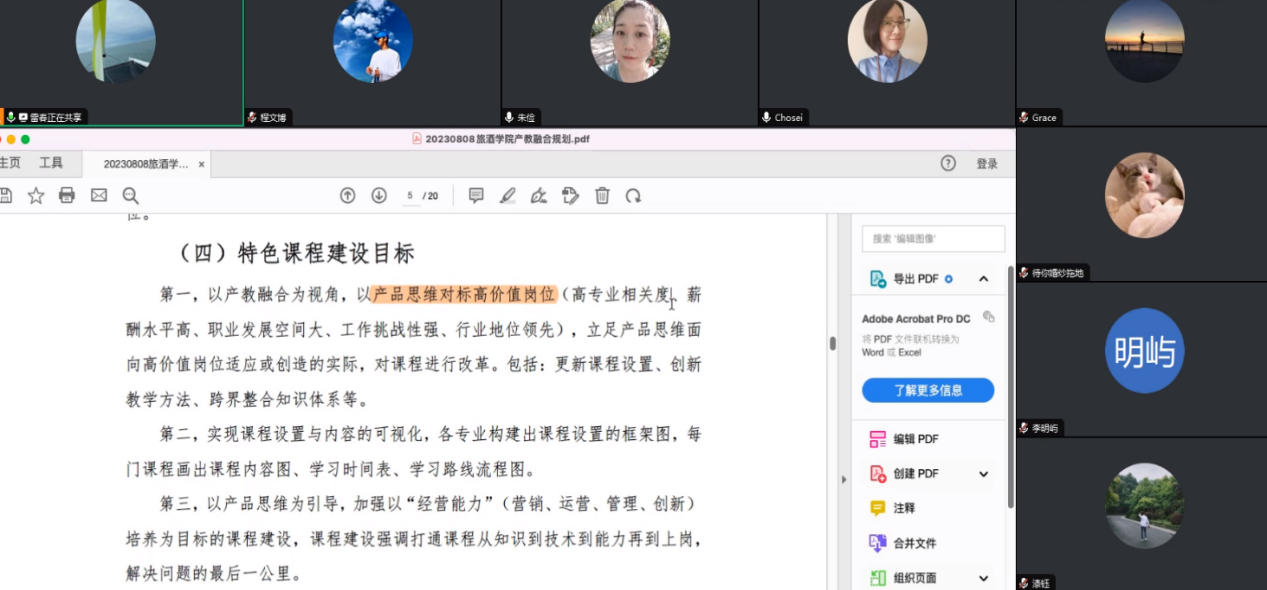The image size is (1267, 590).
Task: Select the highlighter pen tool
Action: tap(508, 196)
